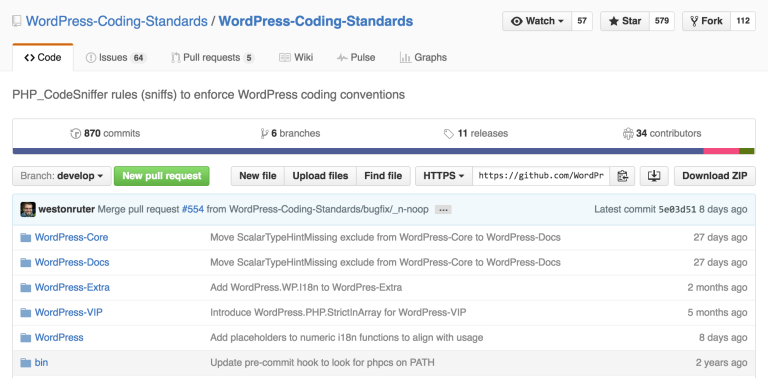Viewport: 768px width, 378px height.
Task: Click the repository book icon beside the owner name
Action: tap(17, 21)
